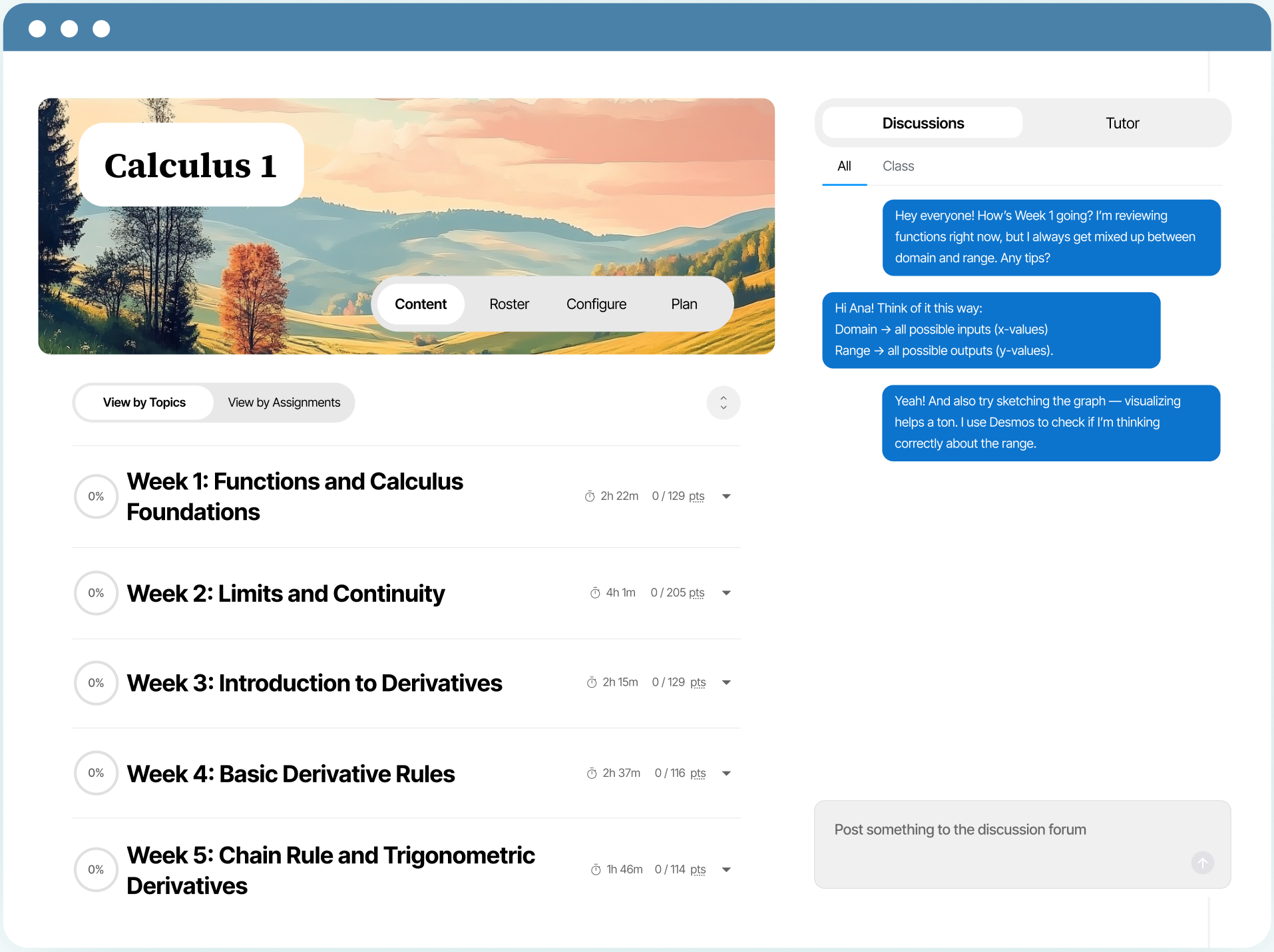Viewport: 1274px width, 952px height.
Task: Click the send arrow in discussion post box
Action: pyautogui.click(x=1202, y=863)
